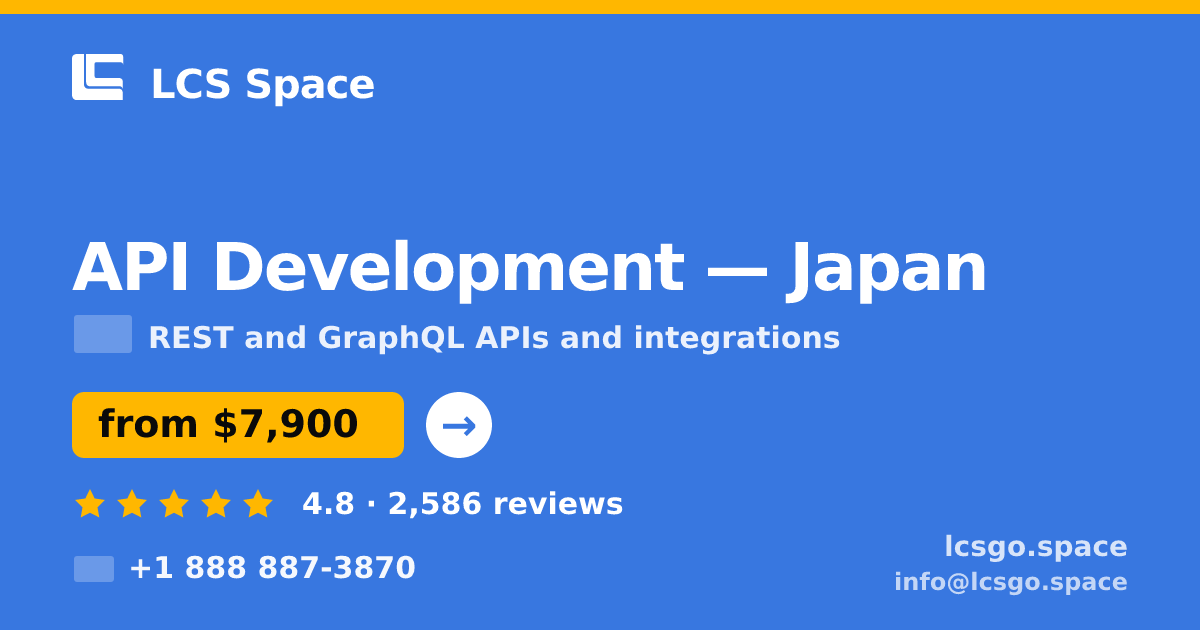Click the from $7,900 price button
Viewport: 1200px width, 630px height.
(x=238, y=425)
